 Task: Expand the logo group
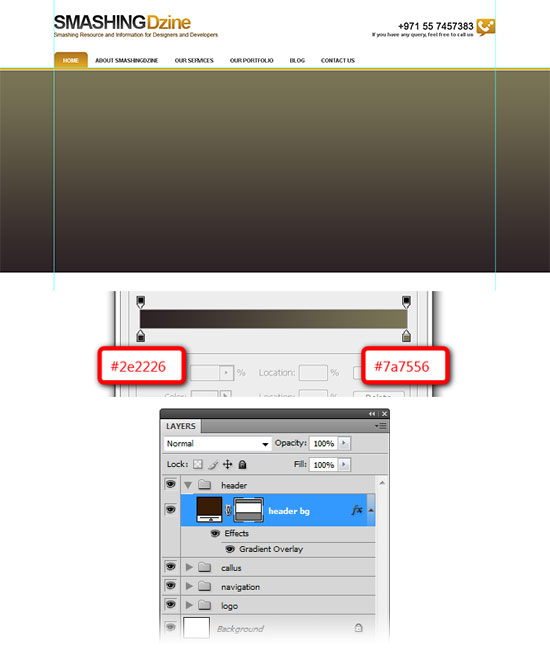point(189,605)
